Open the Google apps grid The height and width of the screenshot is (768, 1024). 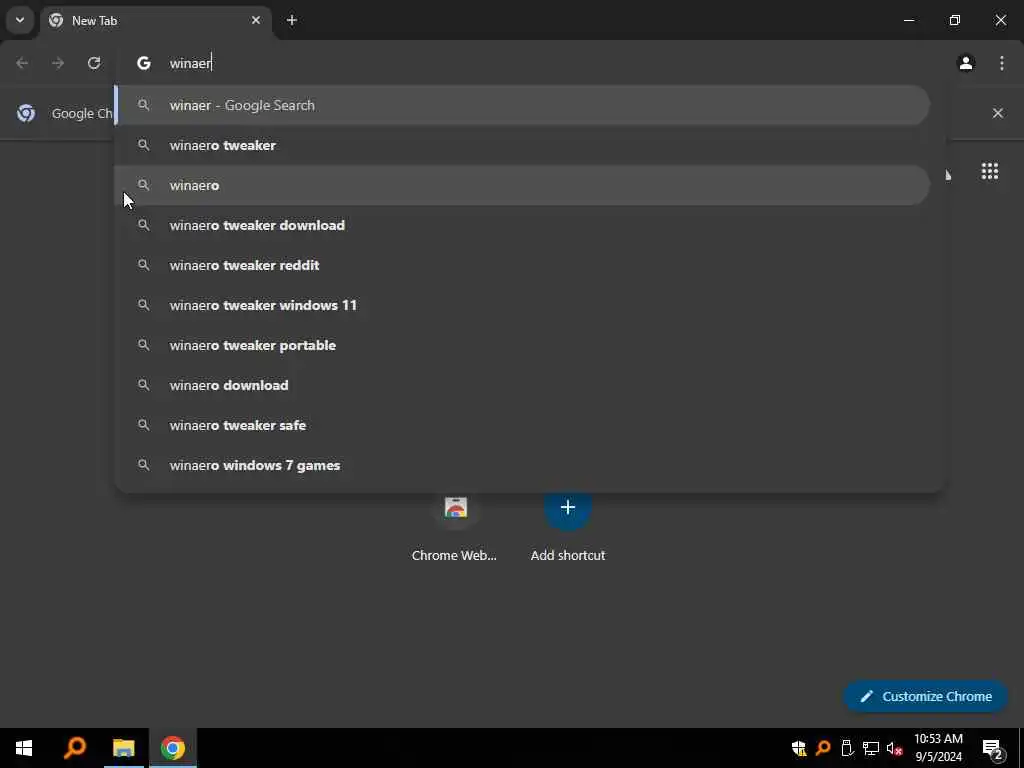click(989, 171)
